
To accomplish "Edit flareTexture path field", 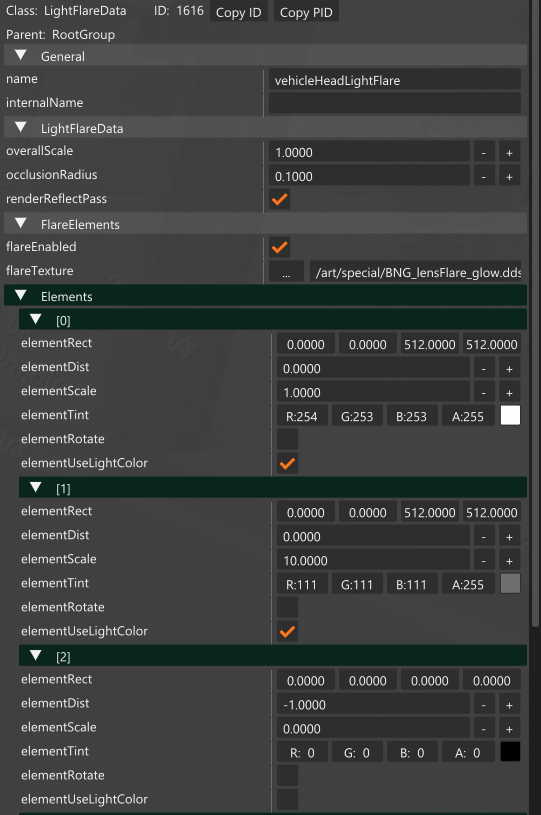I will tap(415, 271).
